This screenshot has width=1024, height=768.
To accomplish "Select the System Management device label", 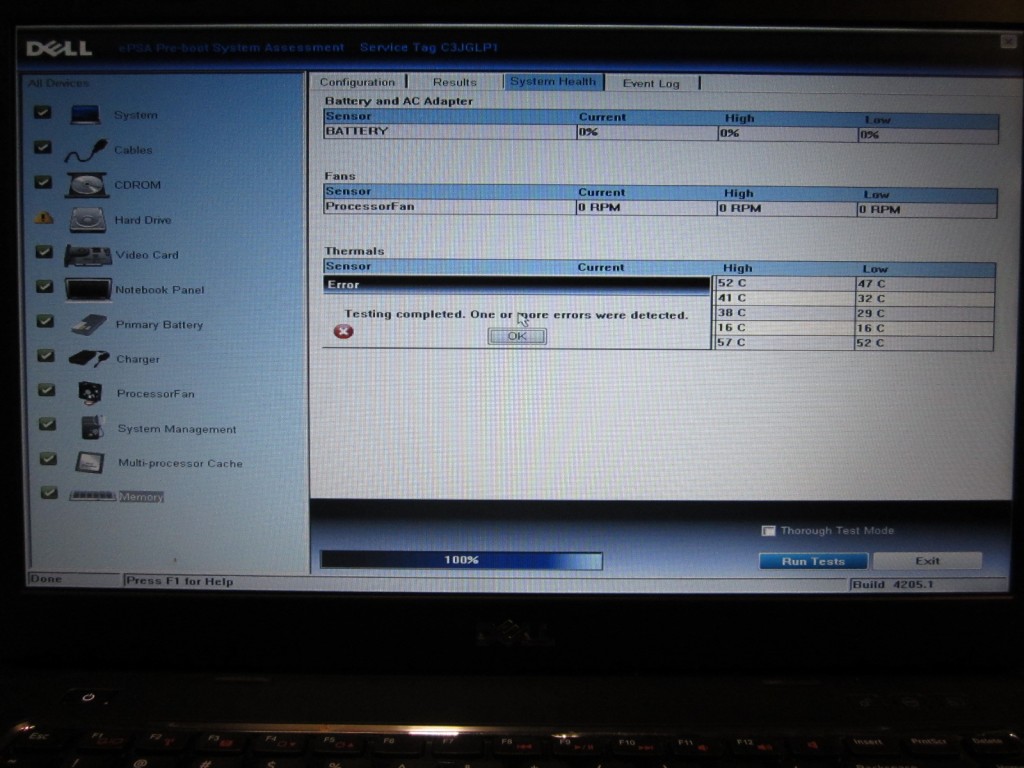I will click(x=177, y=429).
